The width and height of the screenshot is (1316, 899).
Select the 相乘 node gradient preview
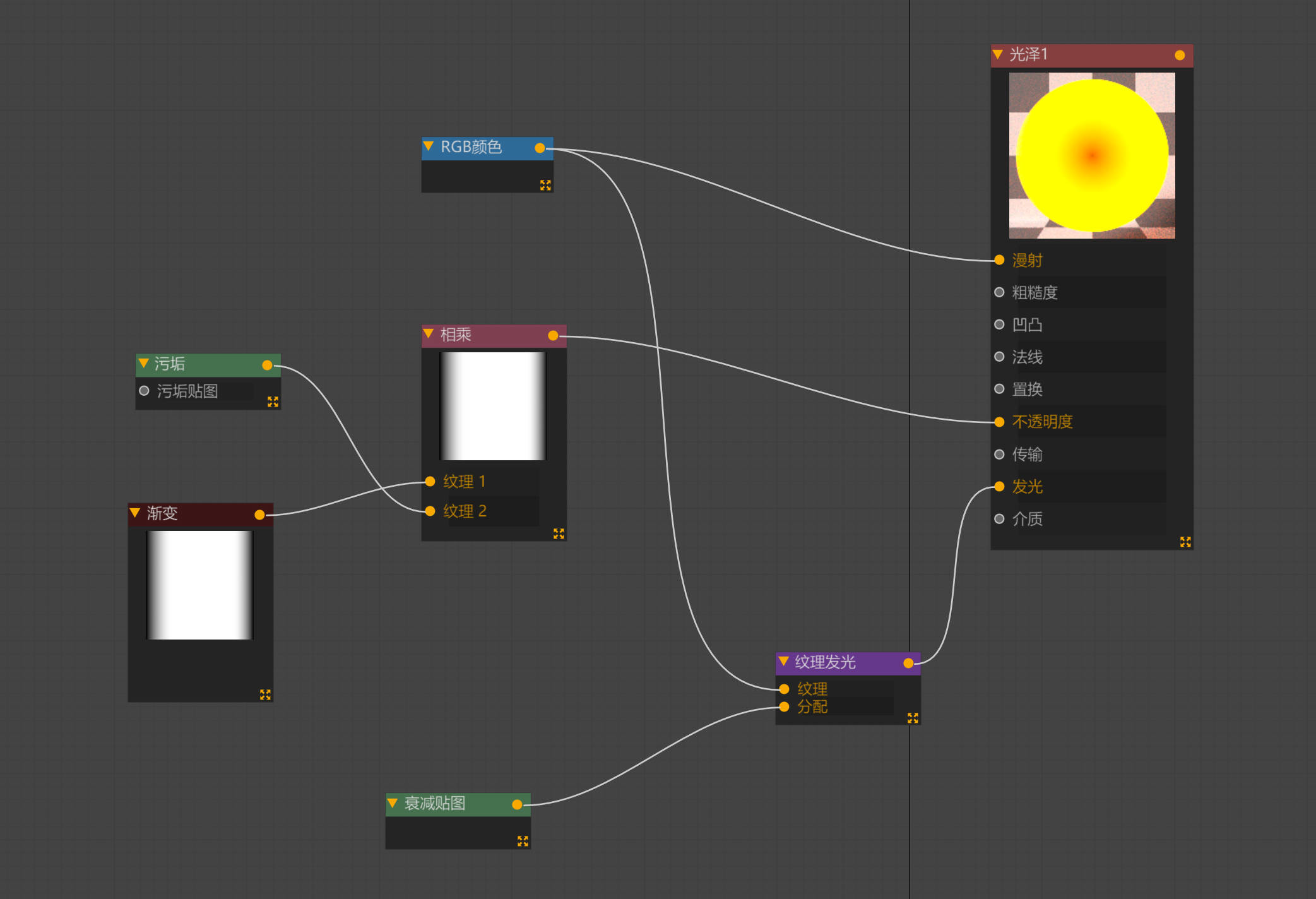click(493, 406)
